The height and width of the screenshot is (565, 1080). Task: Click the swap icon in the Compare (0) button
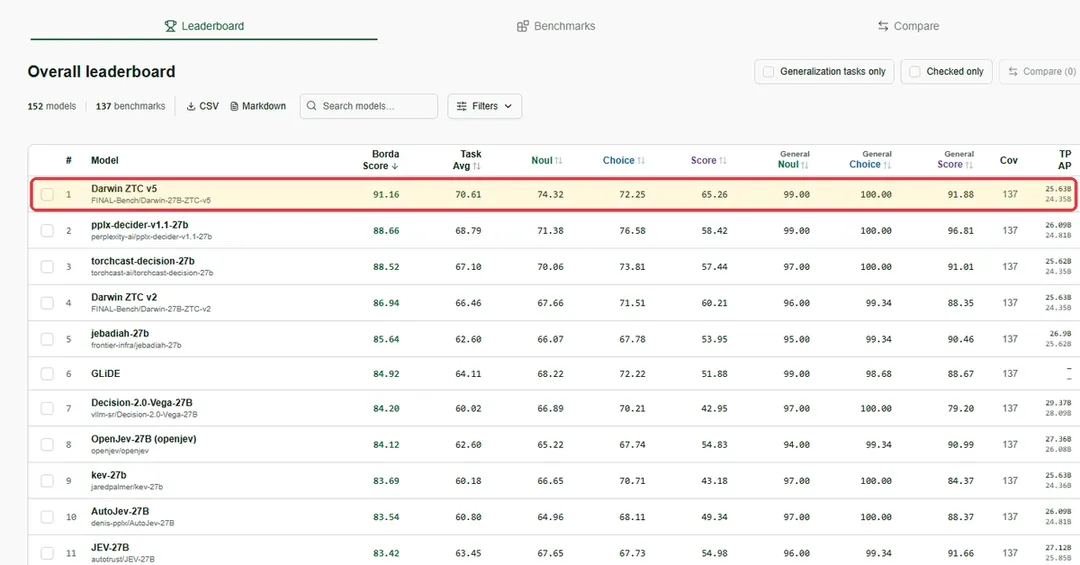click(1013, 72)
